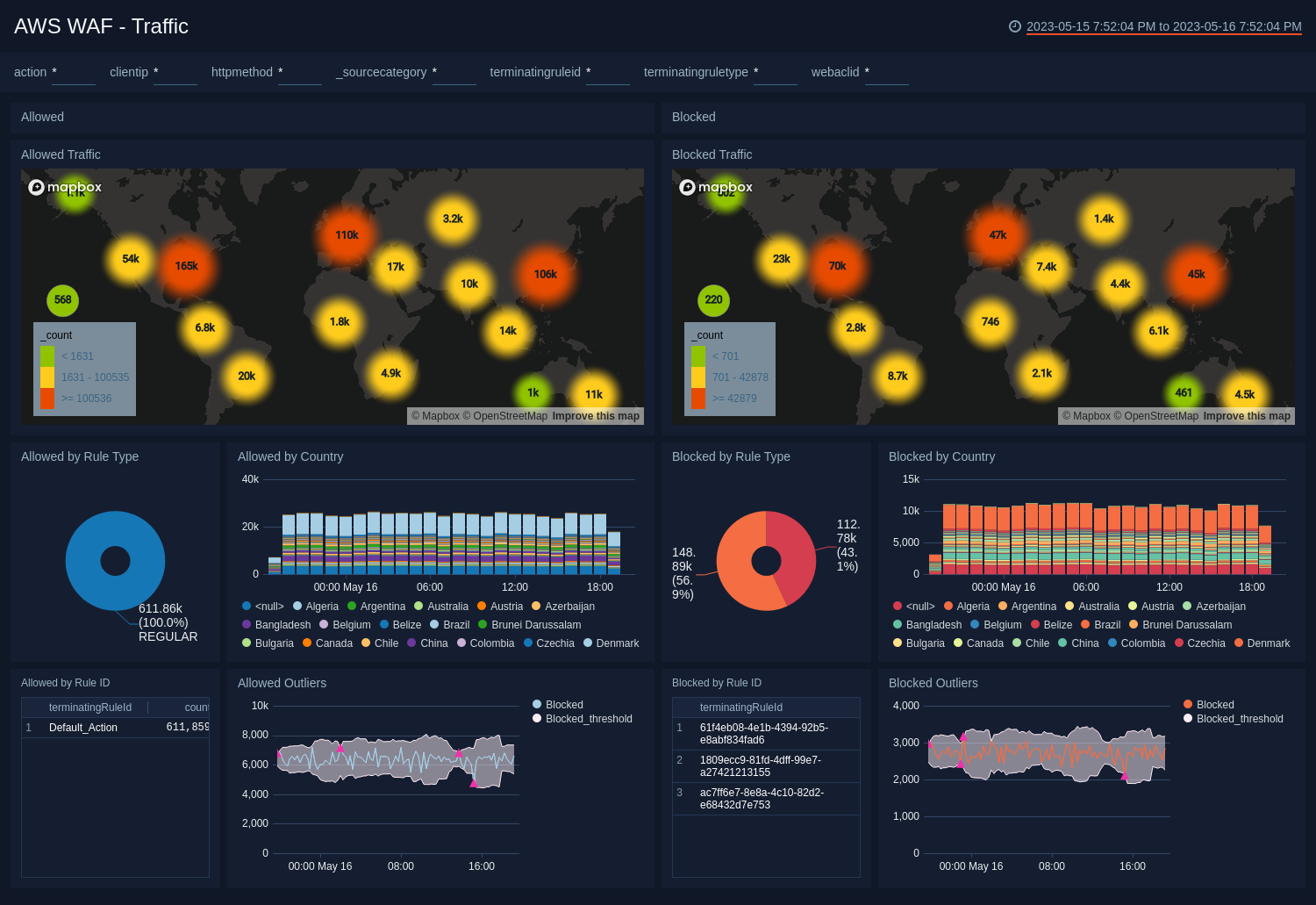Viewport: 1316px width, 905px height.
Task: Open the dashboard time range selector
Action: (x=1163, y=26)
